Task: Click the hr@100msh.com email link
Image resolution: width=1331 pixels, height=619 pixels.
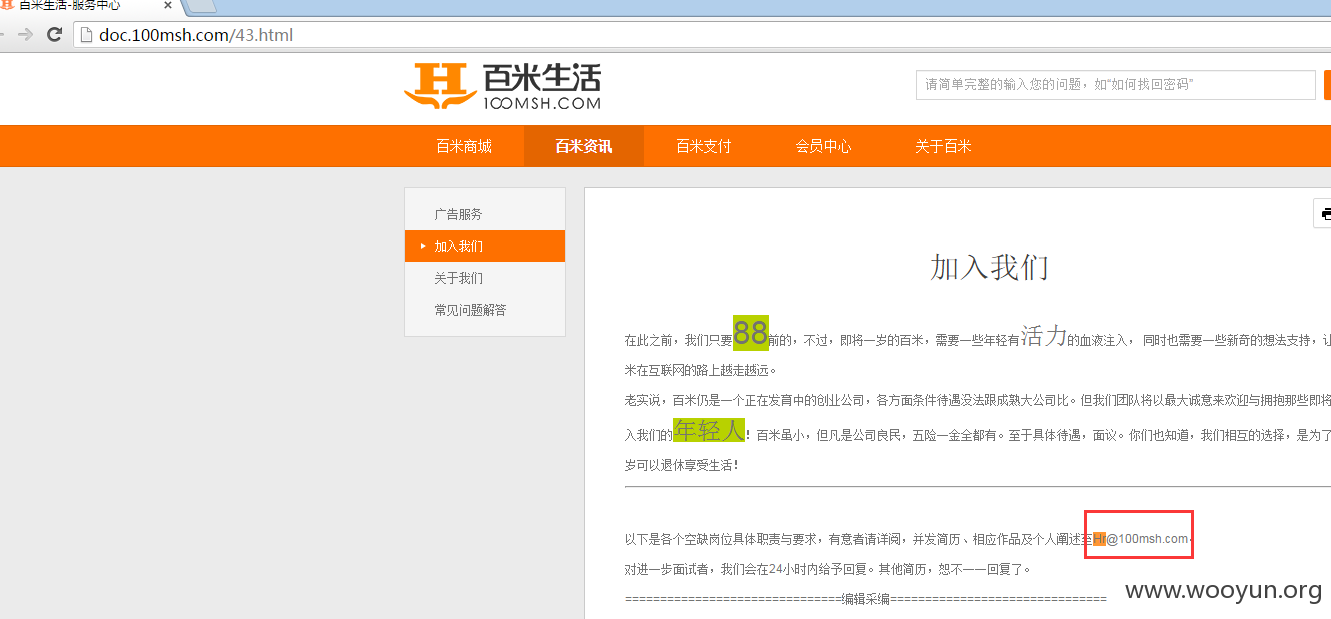Action: point(1141,539)
